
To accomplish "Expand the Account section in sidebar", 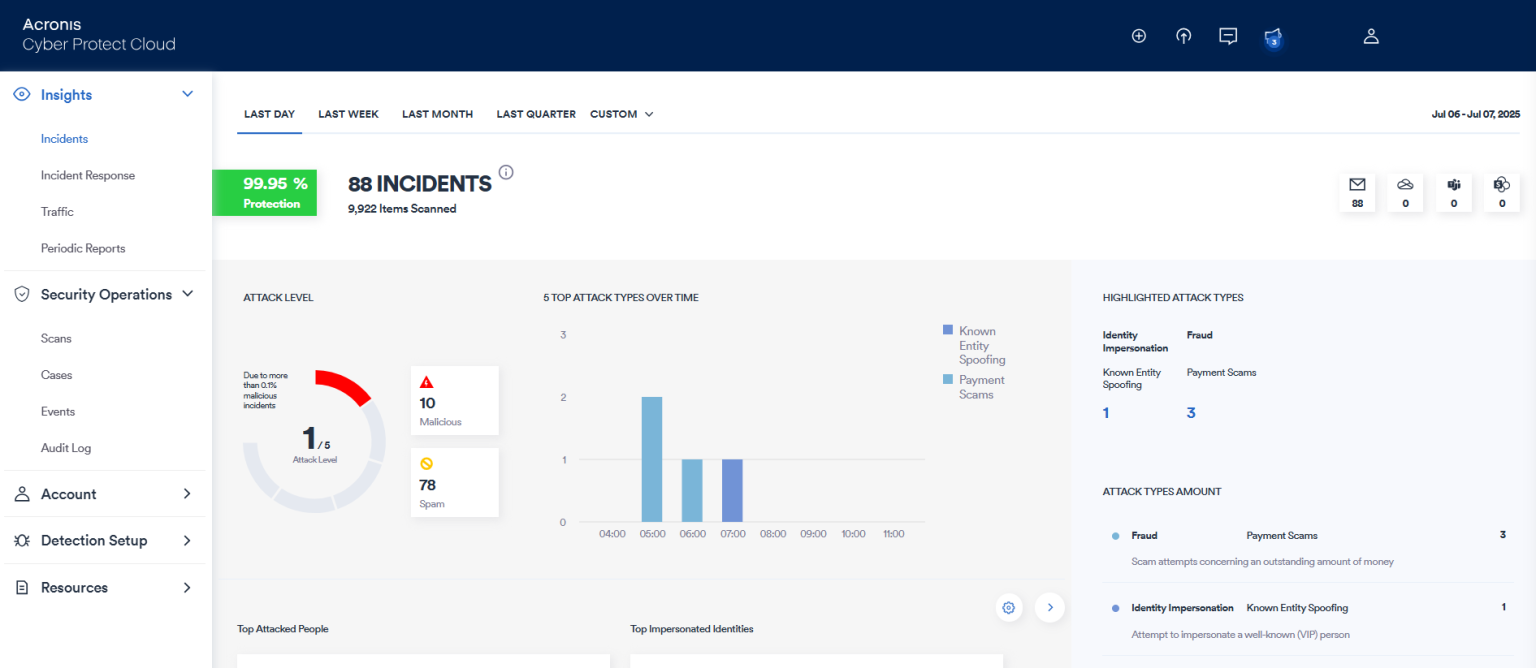I will click(x=69, y=493).
